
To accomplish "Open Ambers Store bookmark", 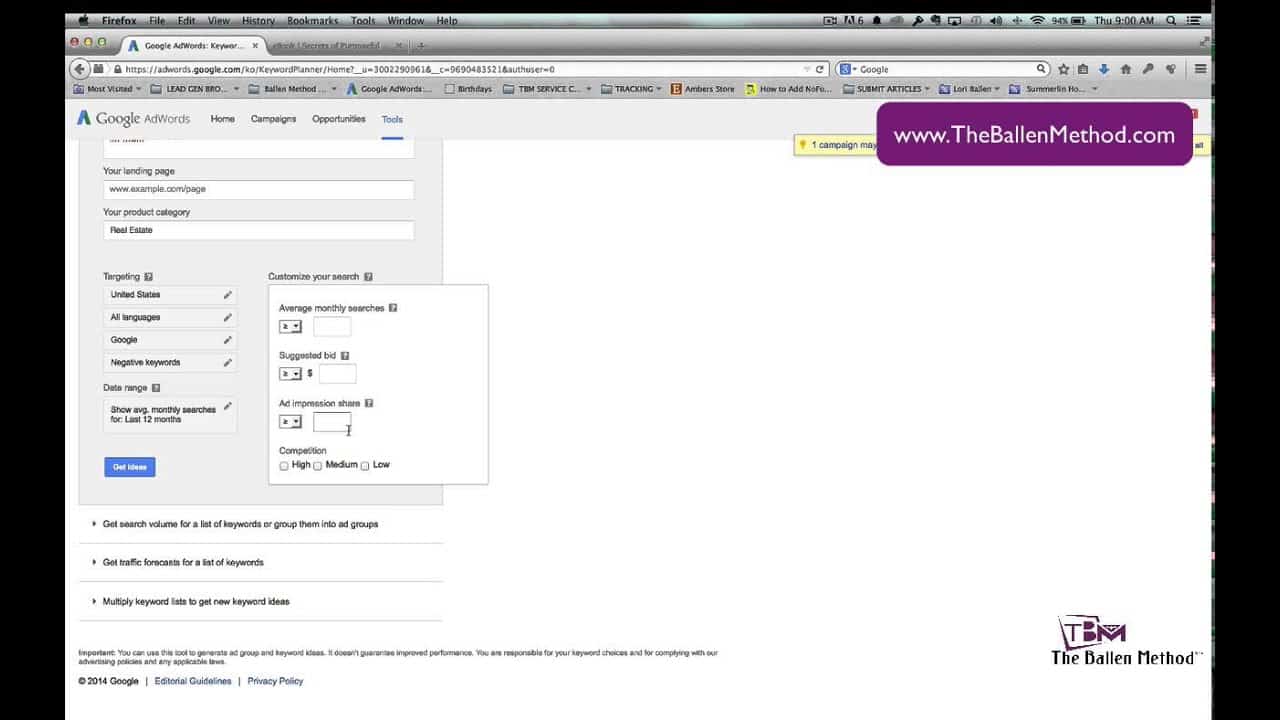I will point(703,89).
